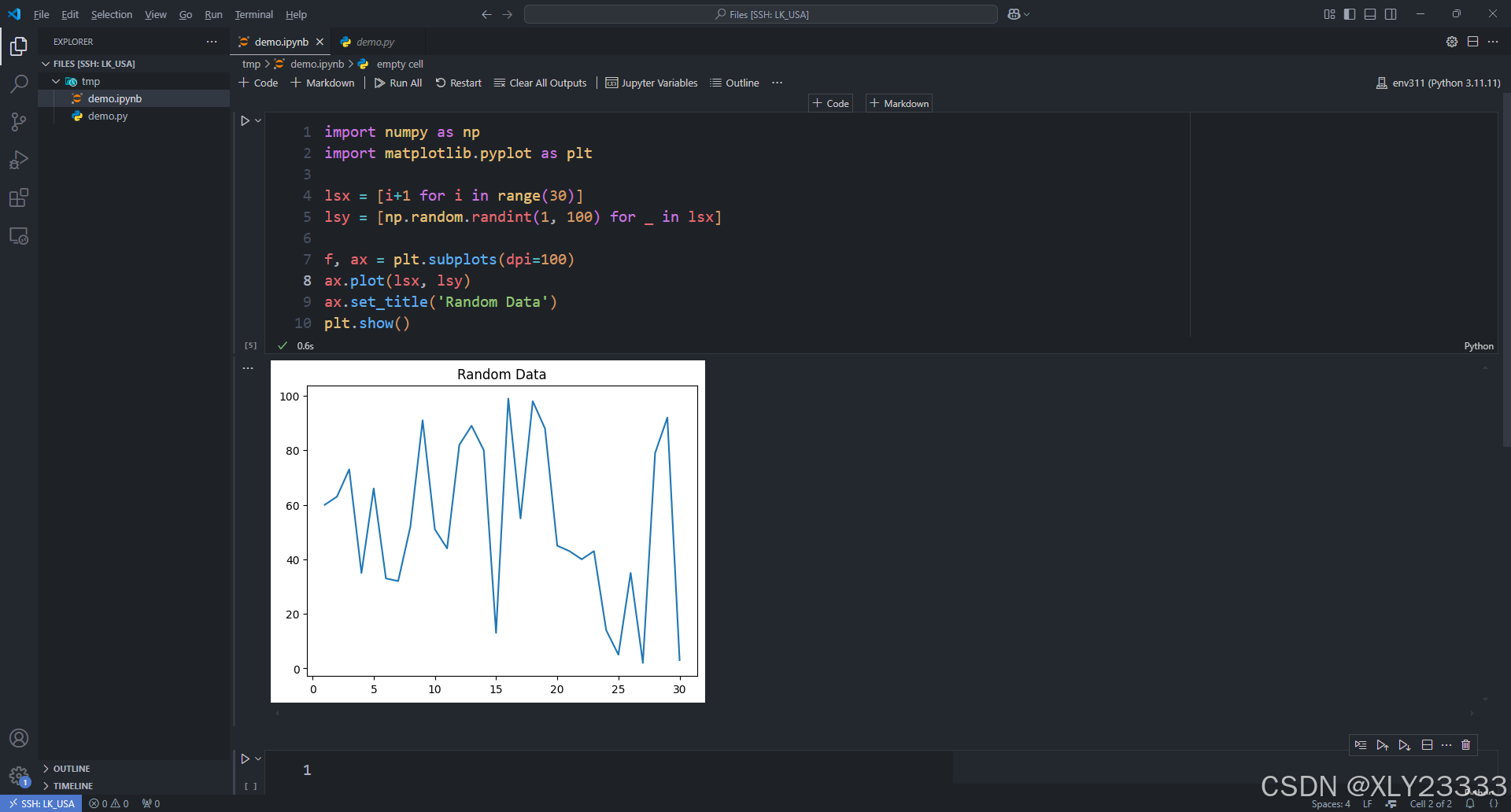
Task: Restart the notebook kernel
Action: (x=459, y=83)
